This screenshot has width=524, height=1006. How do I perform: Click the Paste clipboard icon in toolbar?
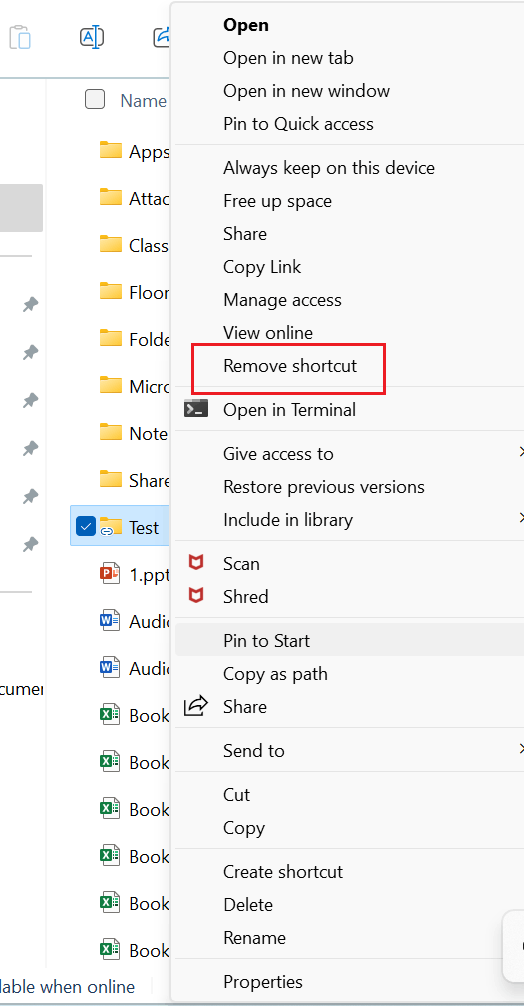[20, 37]
